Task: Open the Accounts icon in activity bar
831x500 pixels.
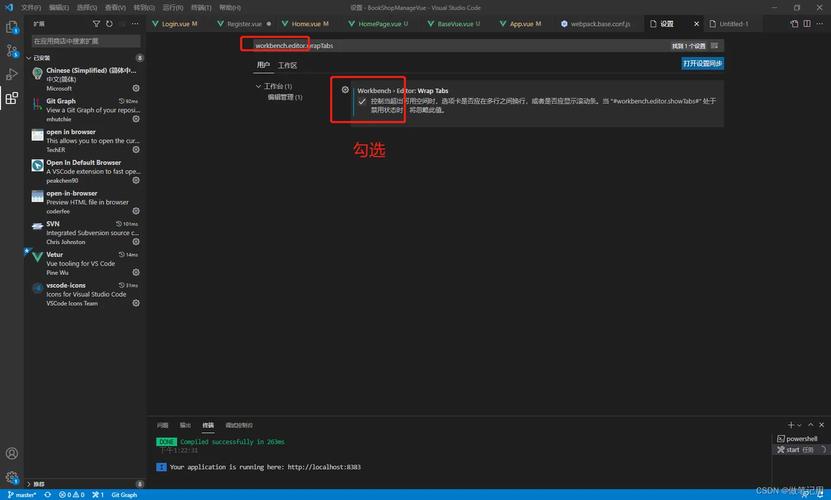Action: tap(12, 453)
